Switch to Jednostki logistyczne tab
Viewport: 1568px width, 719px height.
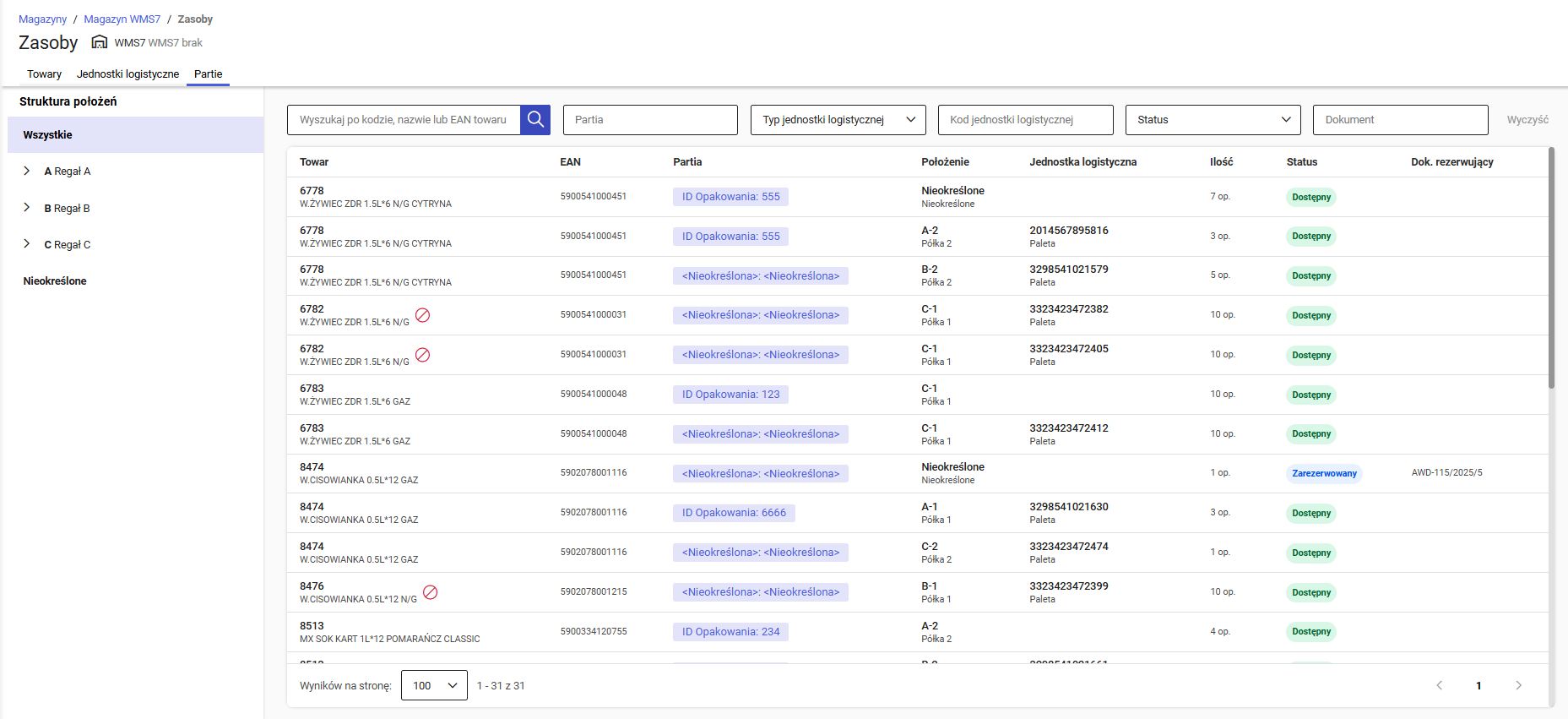[x=128, y=74]
